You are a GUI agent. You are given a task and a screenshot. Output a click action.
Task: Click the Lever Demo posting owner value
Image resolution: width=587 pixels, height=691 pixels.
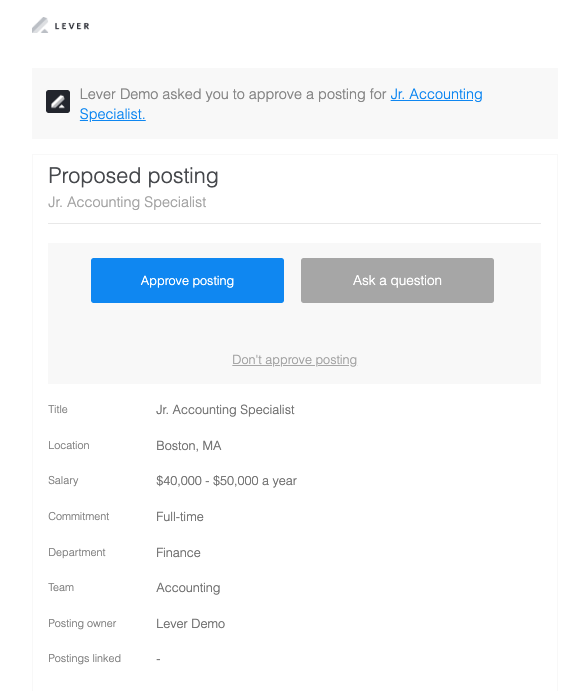coord(190,624)
